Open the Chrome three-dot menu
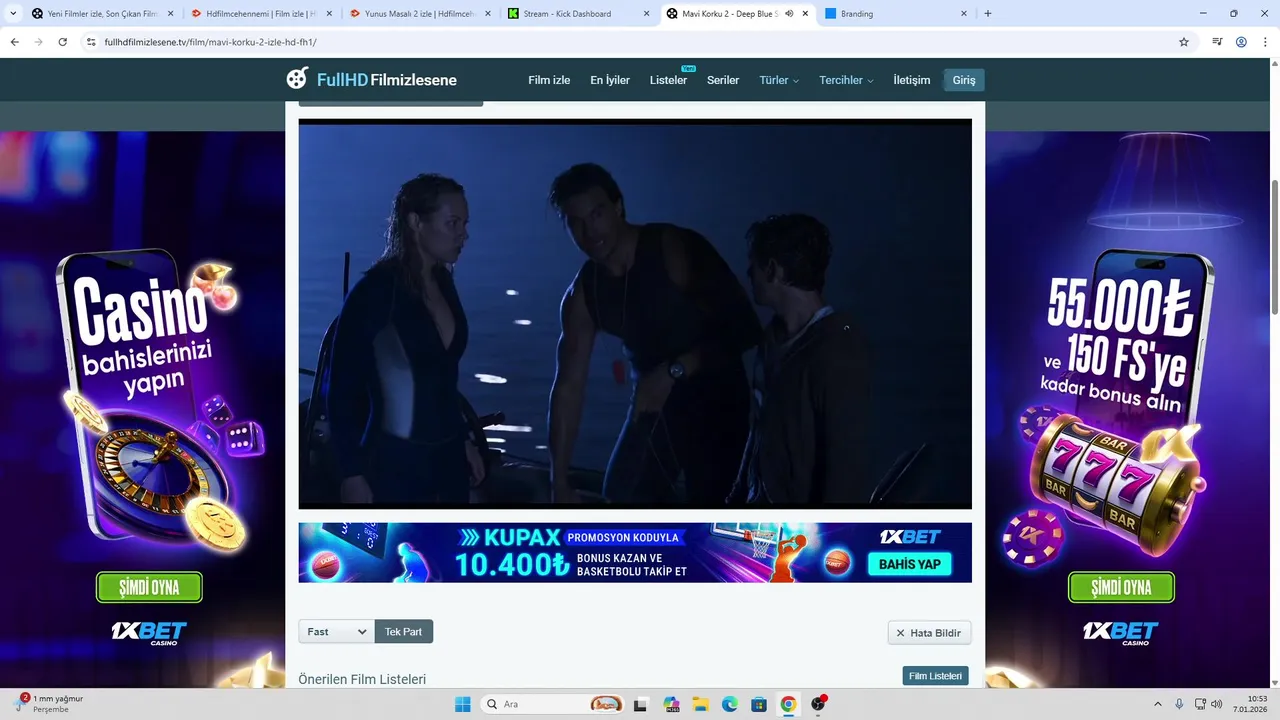Screen dimensions: 1280x720 click(1265, 42)
